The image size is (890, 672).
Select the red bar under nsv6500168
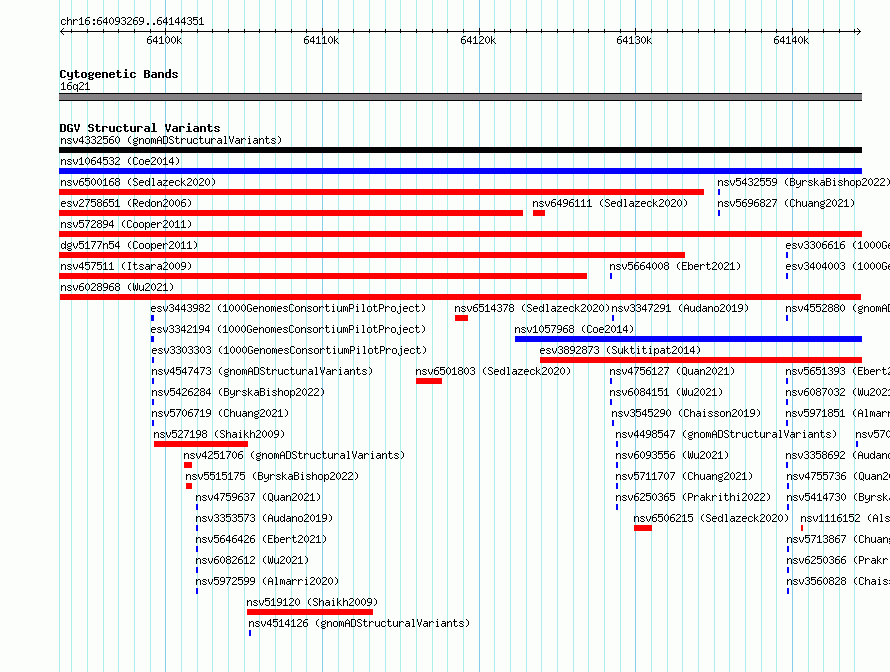point(381,192)
